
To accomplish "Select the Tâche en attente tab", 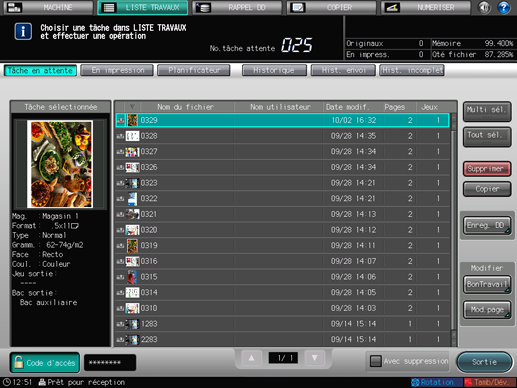I will point(40,71).
